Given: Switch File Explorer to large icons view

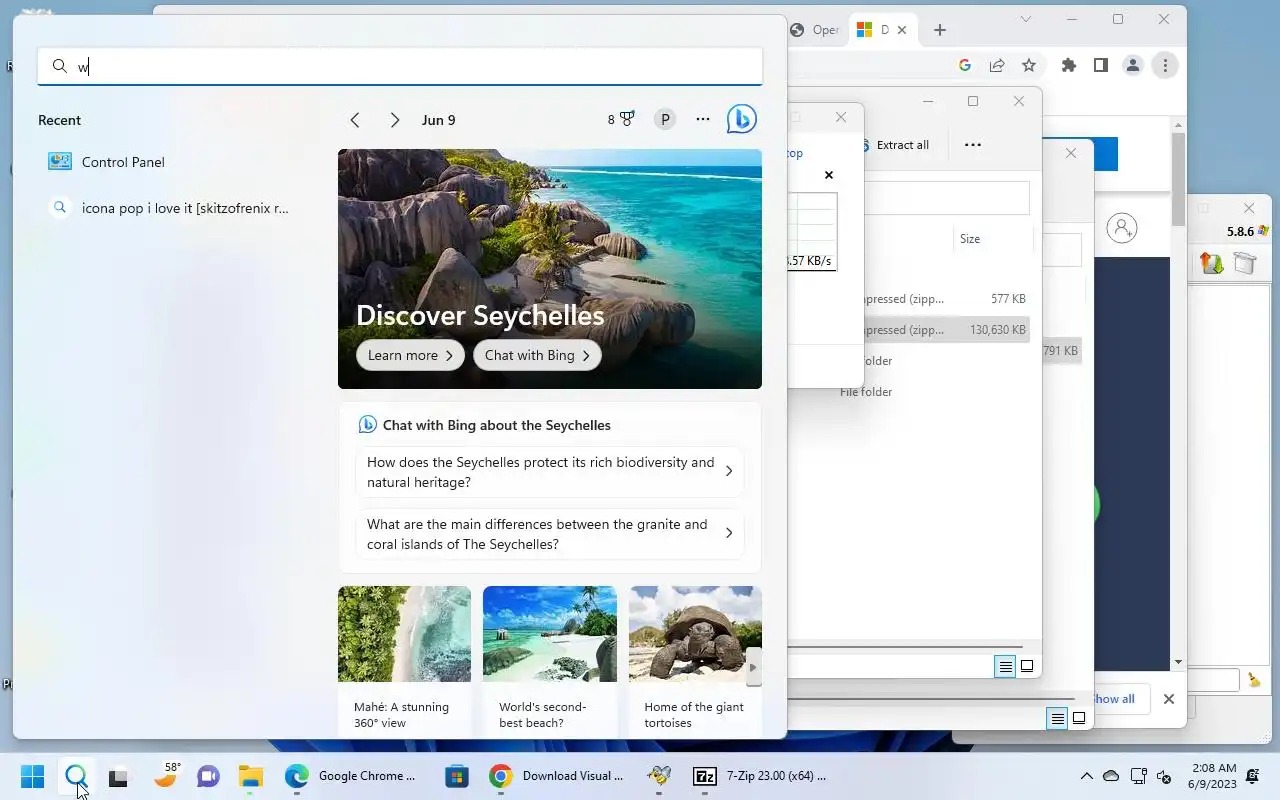Looking at the screenshot, I should point(1027,666).
